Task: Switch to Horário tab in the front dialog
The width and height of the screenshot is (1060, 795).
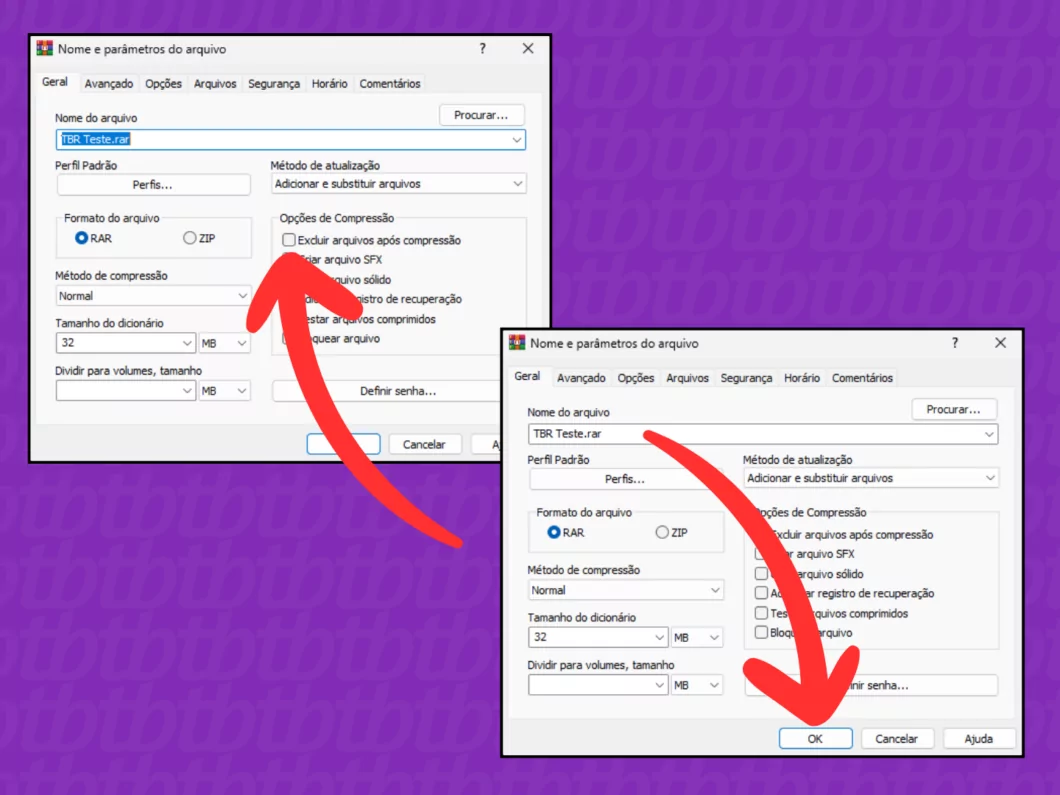Action: coord(802,378)
